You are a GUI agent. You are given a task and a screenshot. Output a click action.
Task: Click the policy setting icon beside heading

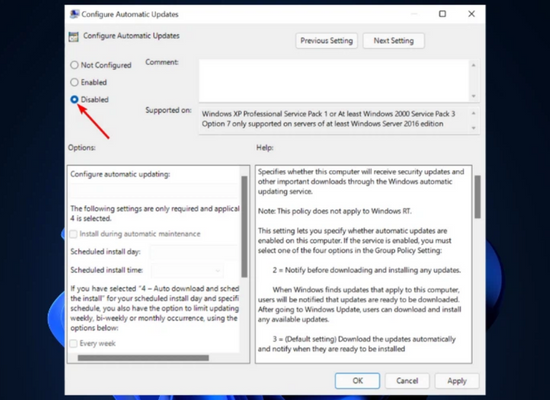pyautogui.click(x=74, y=36)
